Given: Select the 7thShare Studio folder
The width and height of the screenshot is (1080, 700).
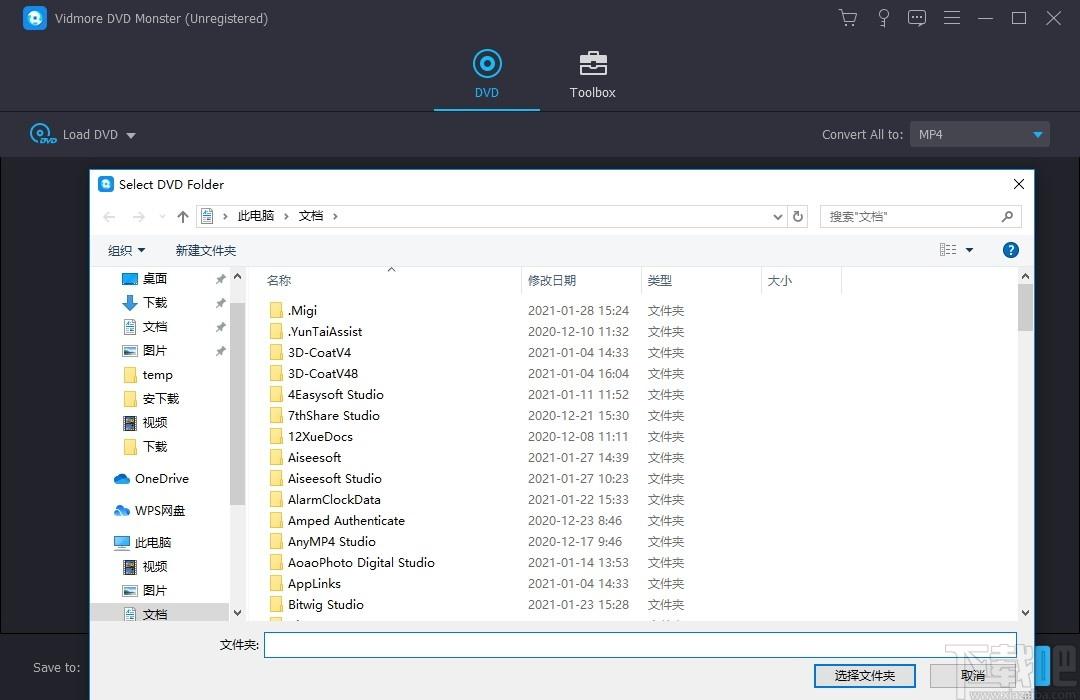Looking at the screenshot, I should click(333, 415).
